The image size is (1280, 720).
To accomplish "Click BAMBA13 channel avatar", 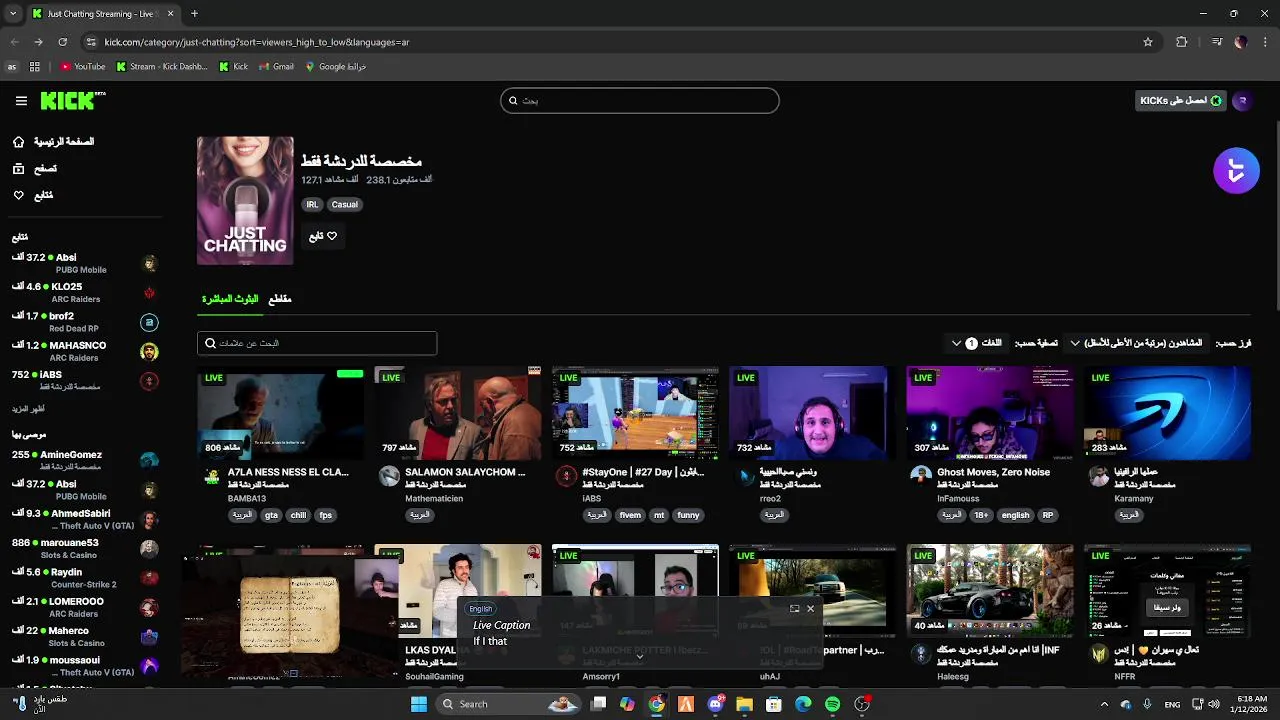I will (211, 477).
